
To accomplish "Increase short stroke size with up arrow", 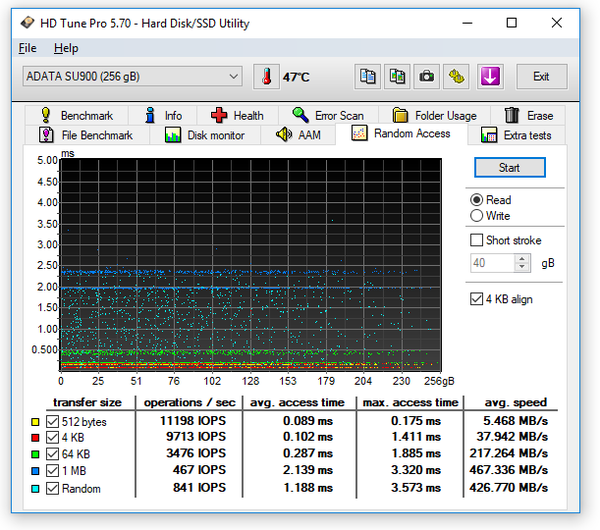I will 522,259.
